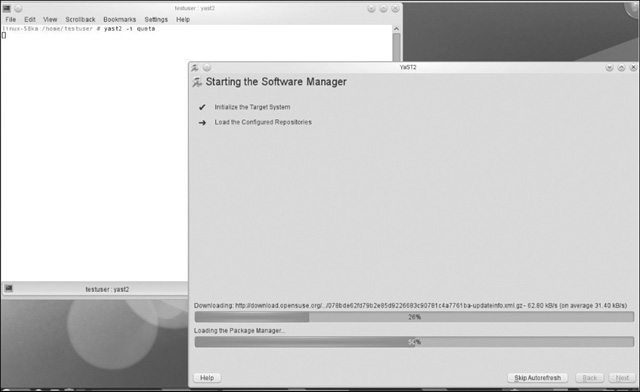Click the 'Initialize the Target System' text
This screenshot has height=392, width=640.
point(252,107)
